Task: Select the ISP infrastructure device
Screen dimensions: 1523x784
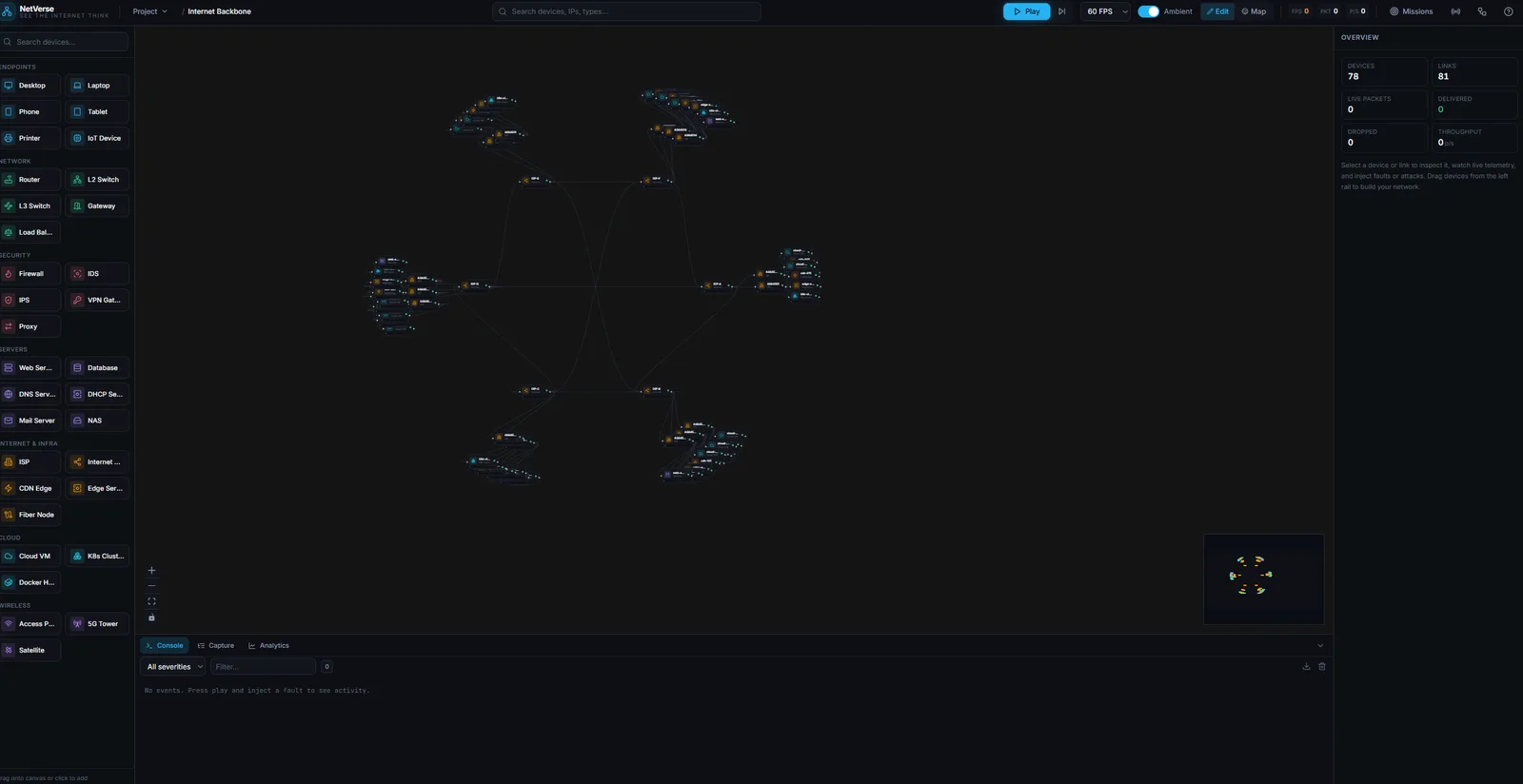Action: (30, 462)
